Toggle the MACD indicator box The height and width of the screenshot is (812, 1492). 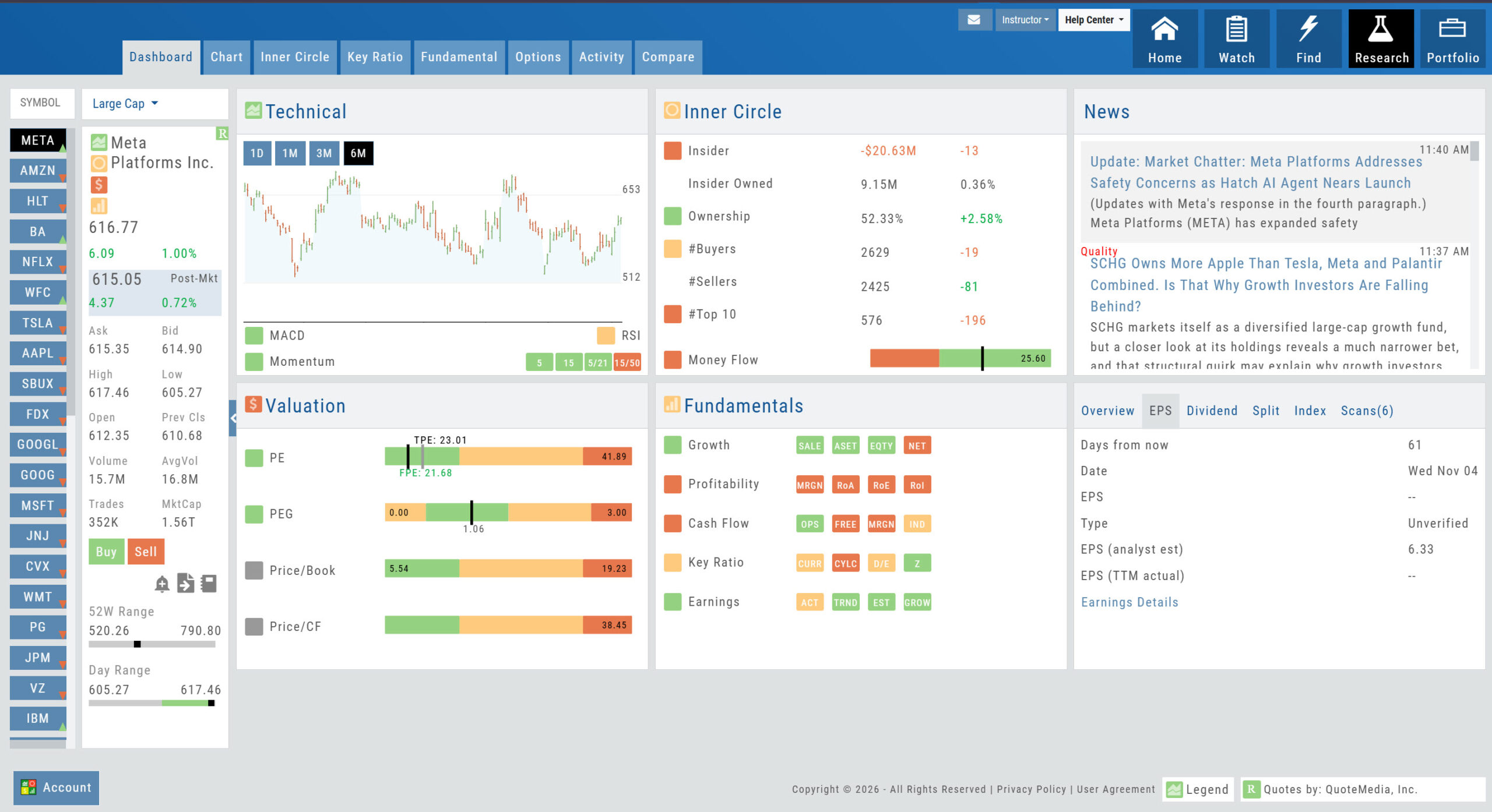(254, 336)
